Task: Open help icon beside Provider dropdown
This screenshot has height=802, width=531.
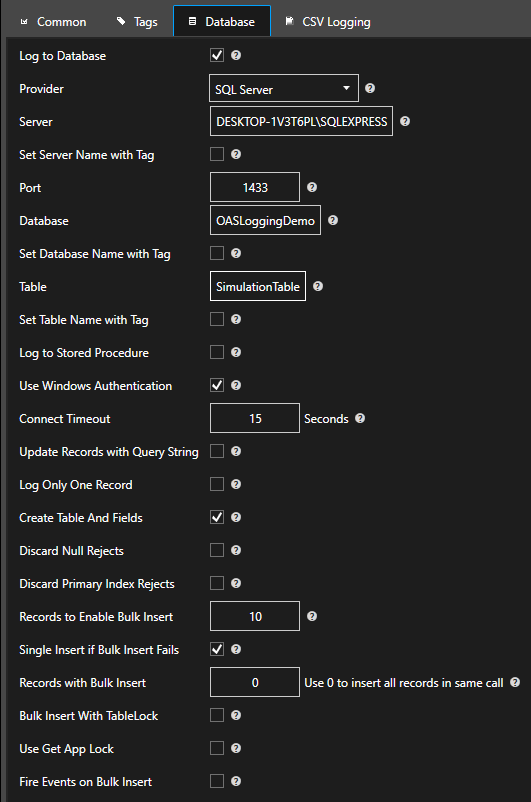Action: coord(370,88)
